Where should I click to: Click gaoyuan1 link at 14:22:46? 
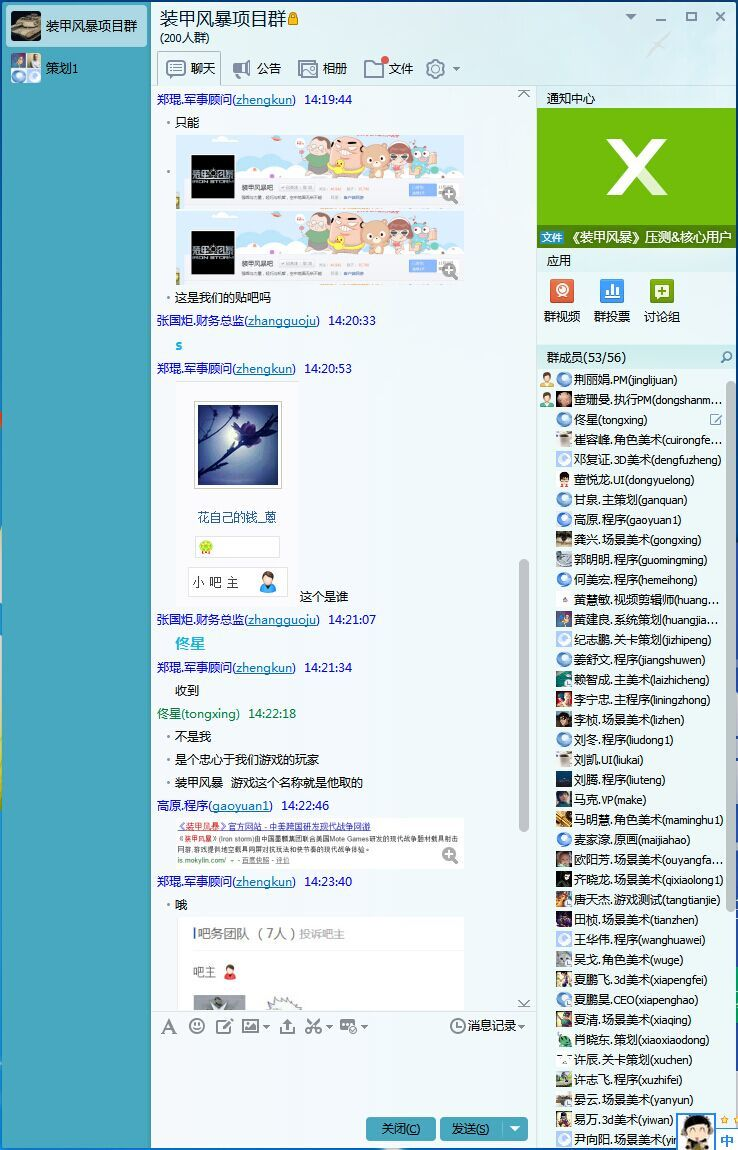tap(241, 805)
